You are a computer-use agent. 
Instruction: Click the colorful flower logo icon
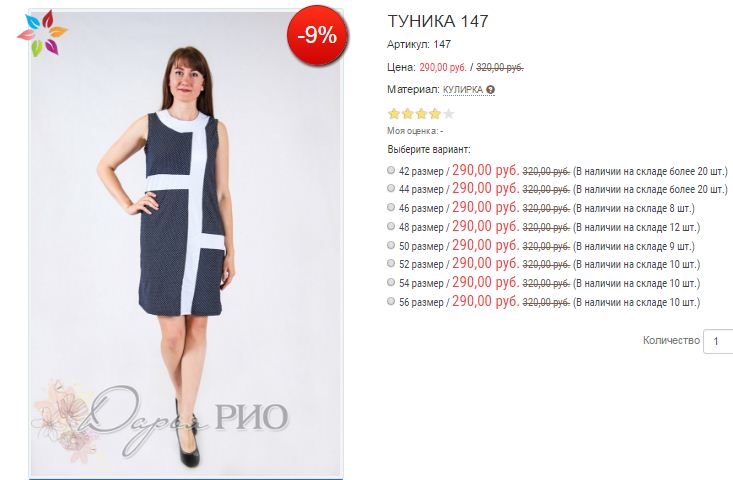tap(42, 33)
